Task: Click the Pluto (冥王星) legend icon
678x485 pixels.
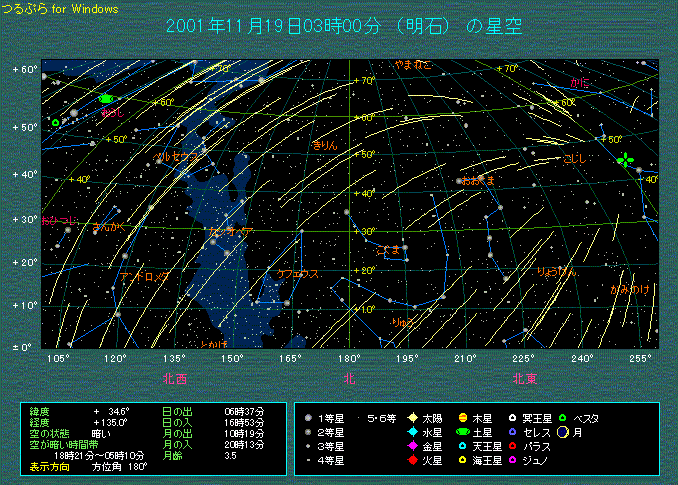Action: tap(513, 417)
